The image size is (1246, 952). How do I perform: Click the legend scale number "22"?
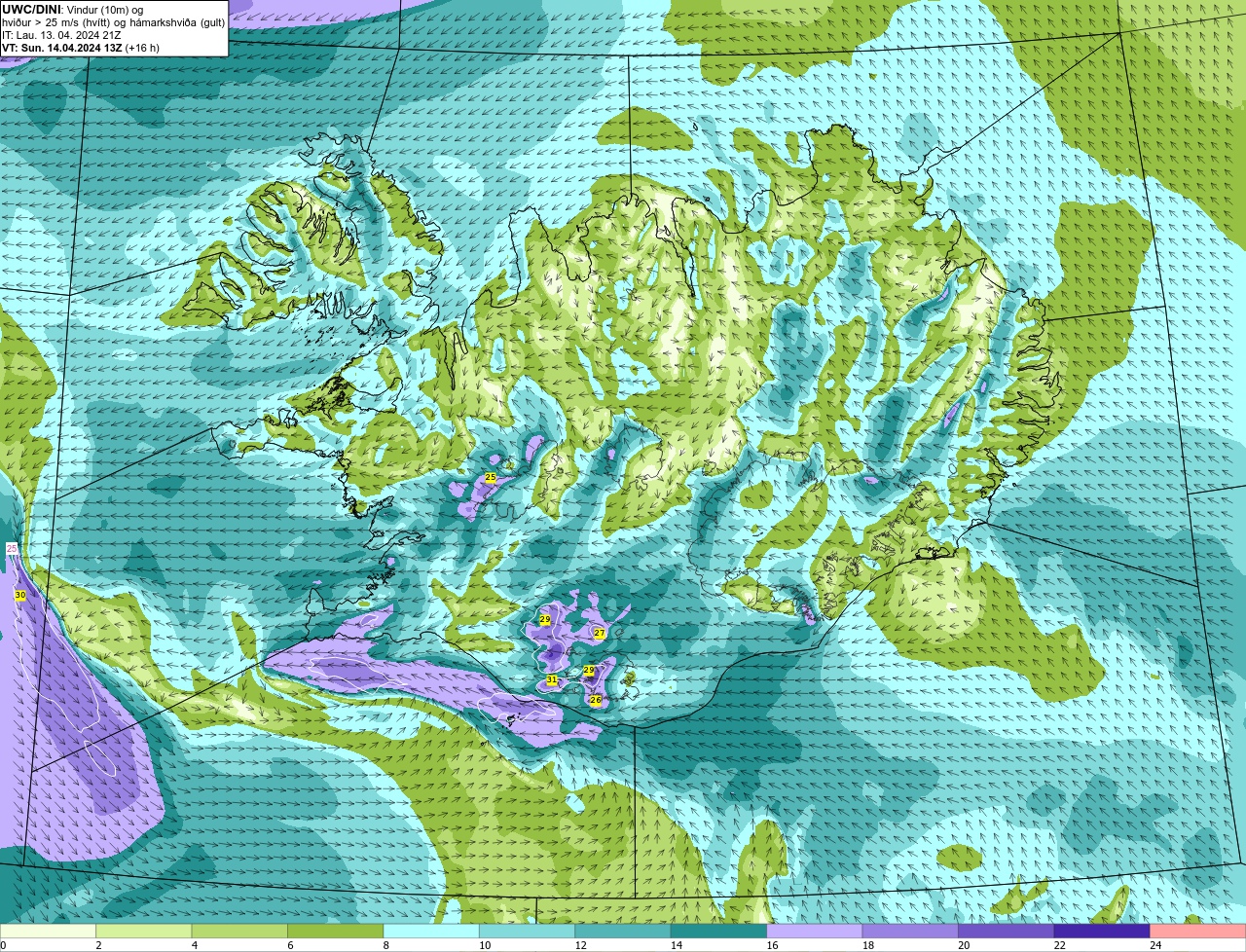click(x=1060, y=945)
